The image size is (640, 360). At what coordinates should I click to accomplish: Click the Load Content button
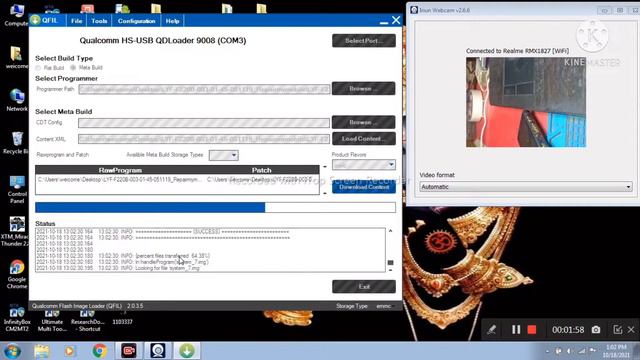point(364,139)
